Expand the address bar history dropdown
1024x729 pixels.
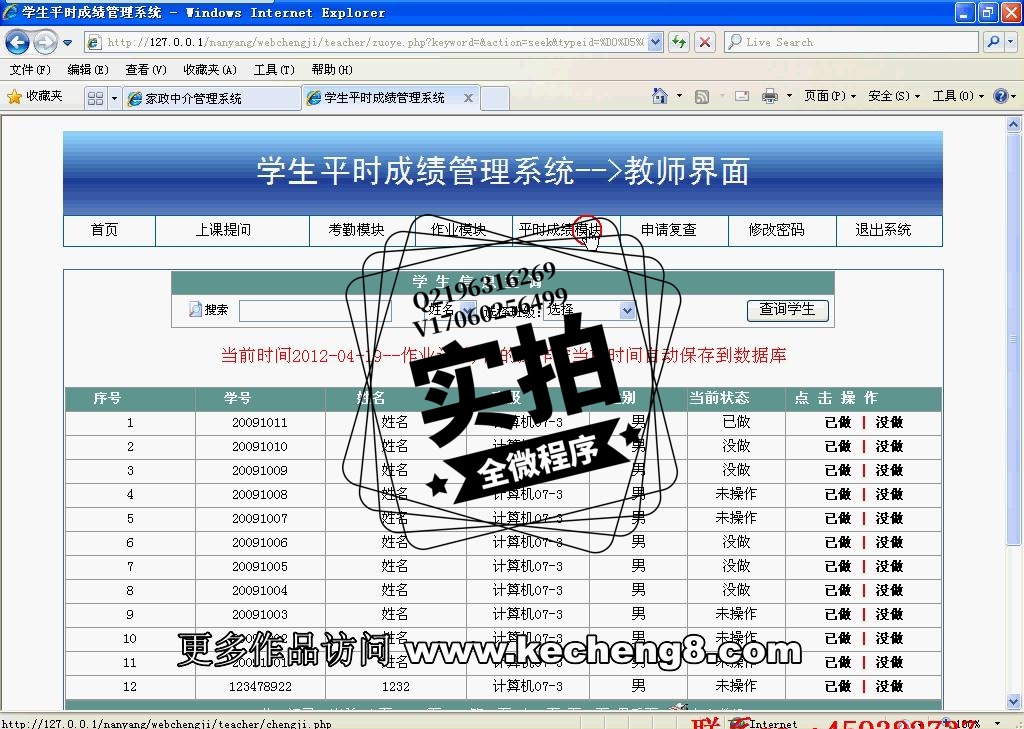(x=656, y=42)
